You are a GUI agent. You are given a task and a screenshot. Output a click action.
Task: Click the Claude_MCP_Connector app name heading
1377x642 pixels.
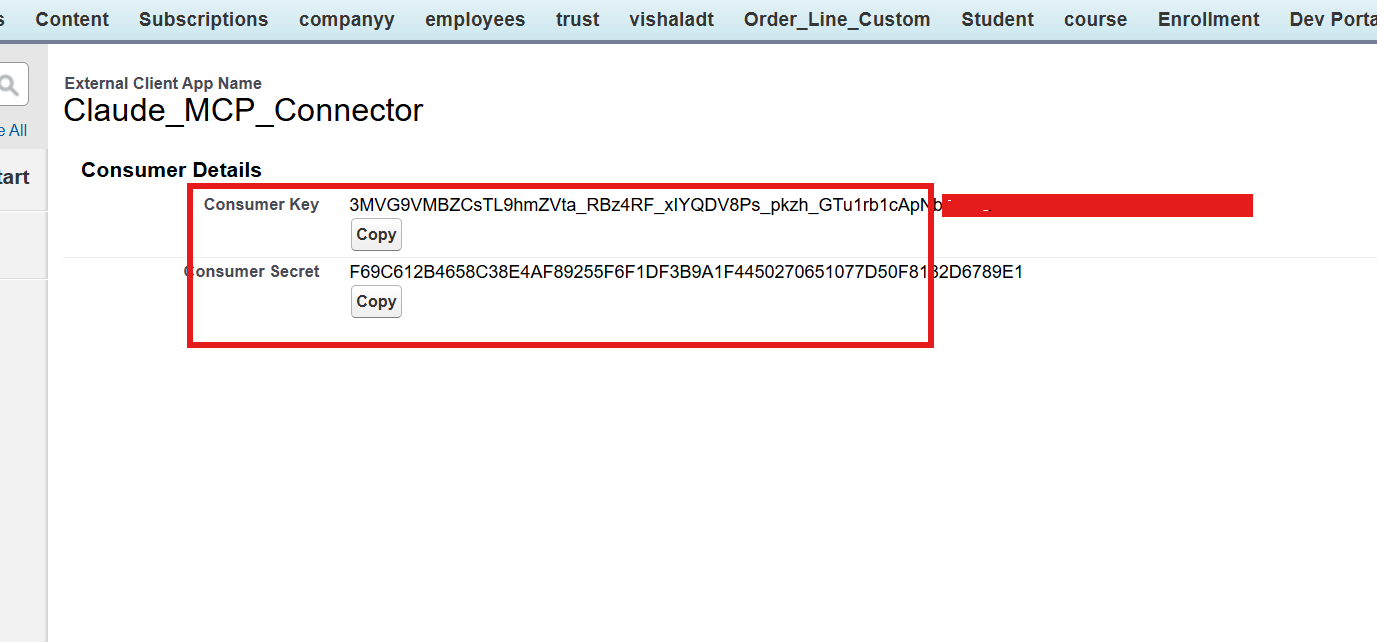tap(244, 111)
